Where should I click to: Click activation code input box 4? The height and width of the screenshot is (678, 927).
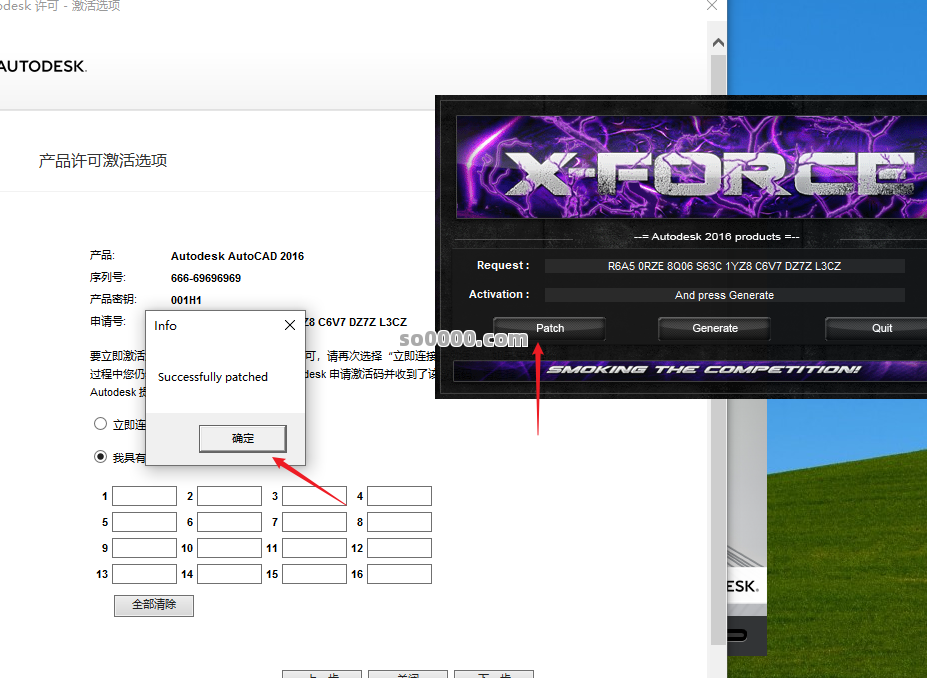(x=400, y=496)
